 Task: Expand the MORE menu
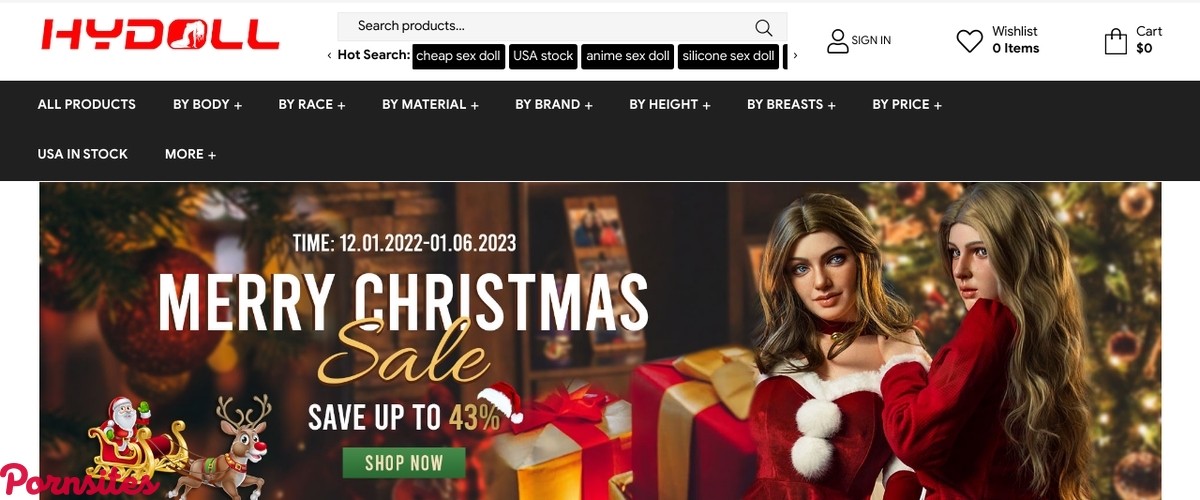(190, 154)
